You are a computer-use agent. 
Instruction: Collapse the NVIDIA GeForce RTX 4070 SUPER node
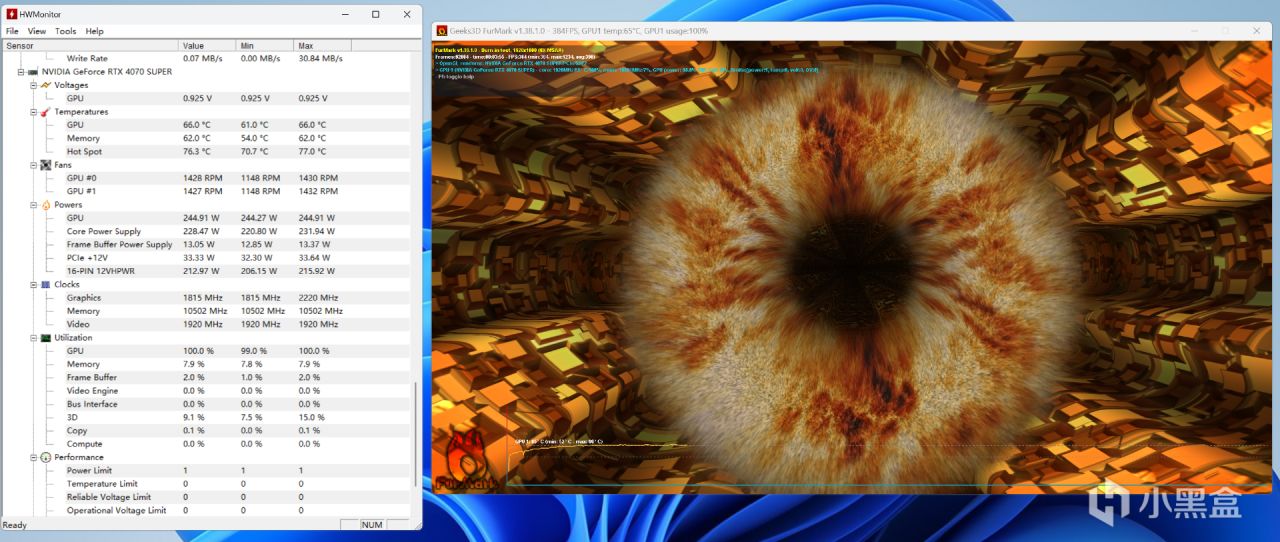pos(21,72)
